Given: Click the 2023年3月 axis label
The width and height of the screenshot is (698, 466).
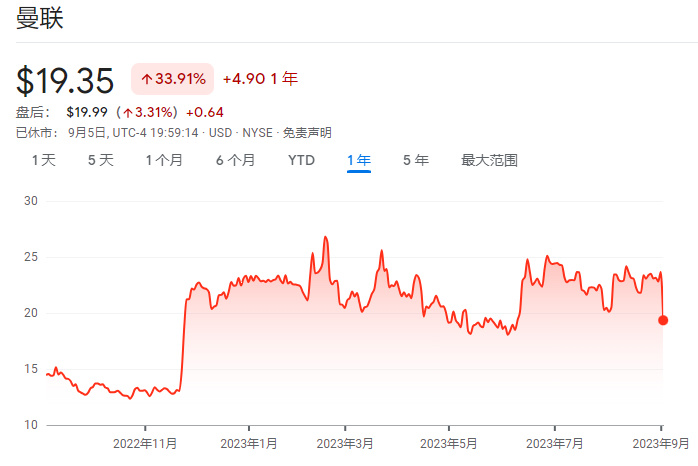Looking at the screenshot, I should coord(345,444).
